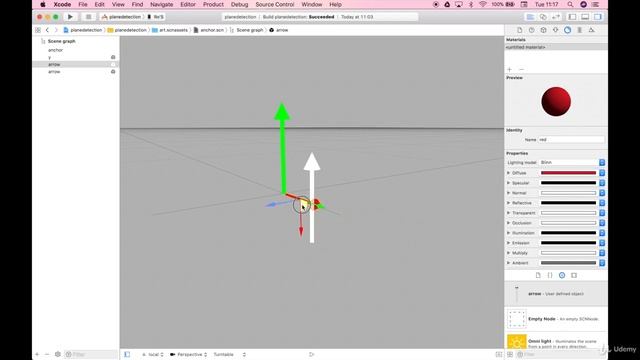Open the Node inspector tab
The width and height of the screenshot is (640, 360).
tap(543, 30)
